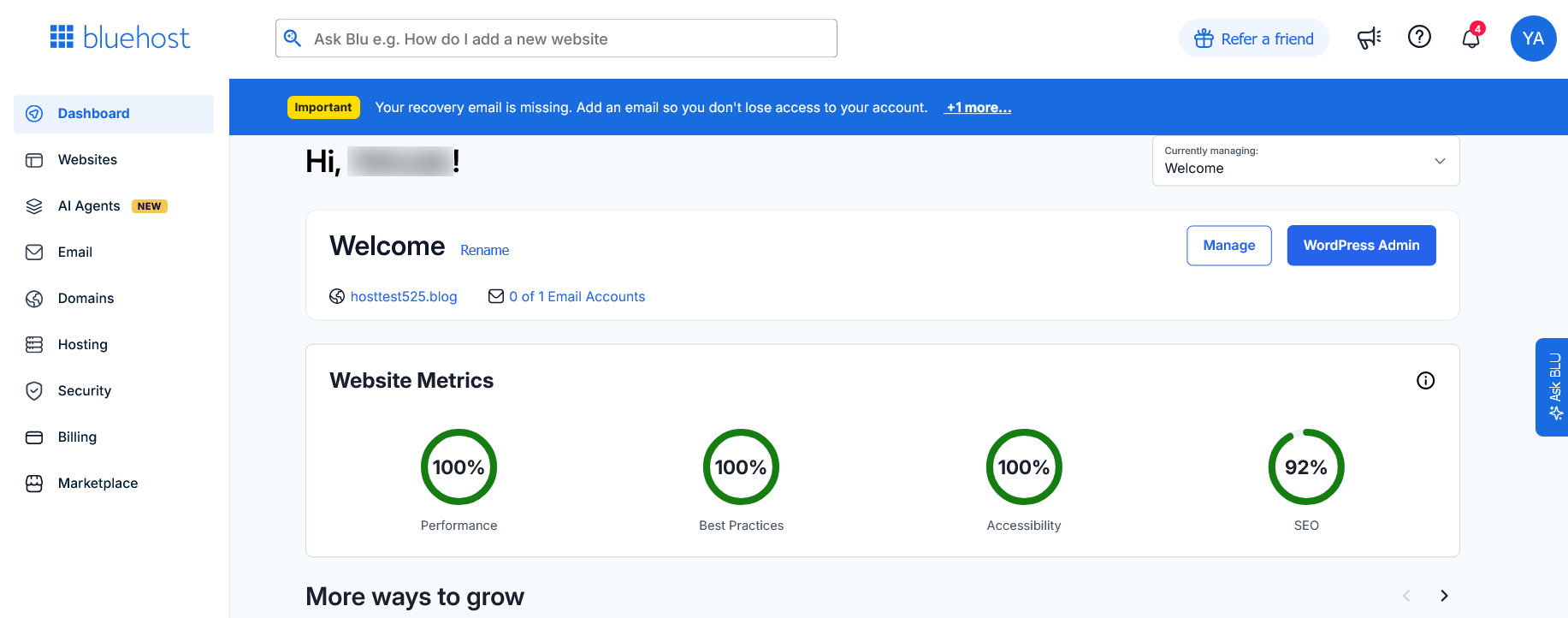Click the Billing card sidebar icon

(34, 437)
